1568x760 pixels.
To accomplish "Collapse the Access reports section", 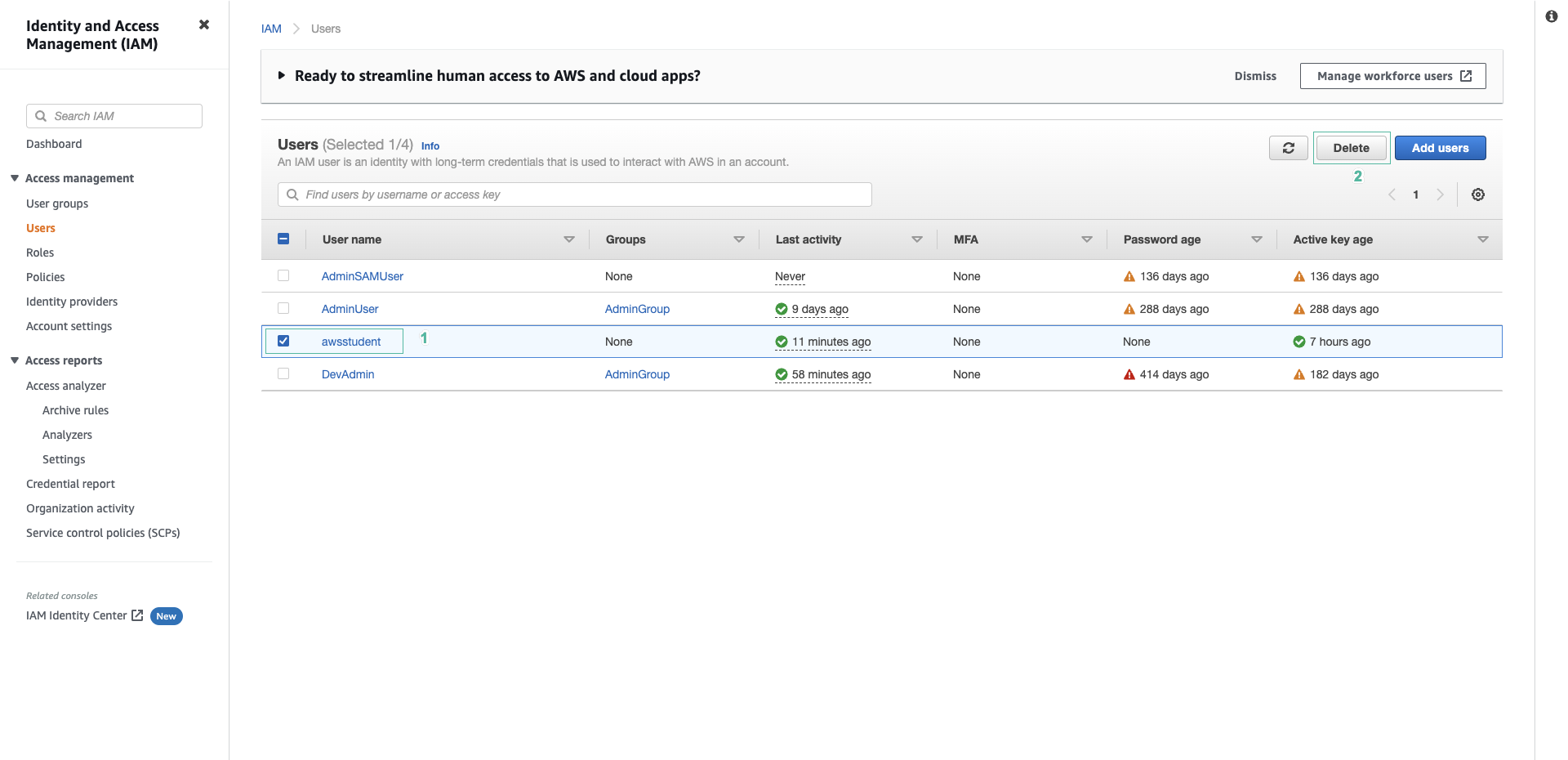I will (x=15, y=360).
